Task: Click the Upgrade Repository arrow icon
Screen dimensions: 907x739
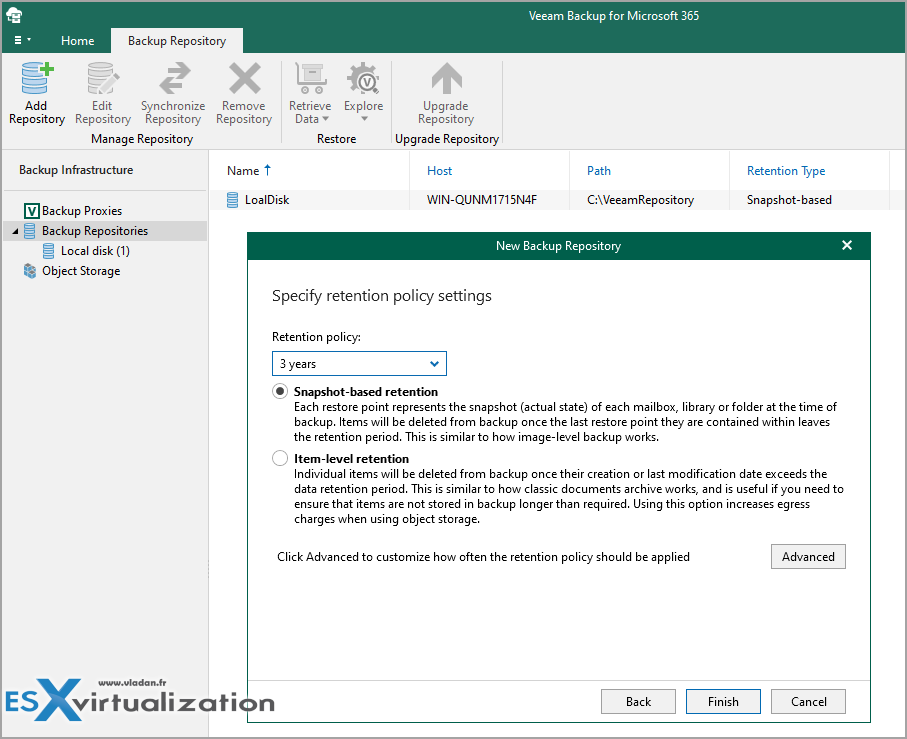Action: (446, 78)
